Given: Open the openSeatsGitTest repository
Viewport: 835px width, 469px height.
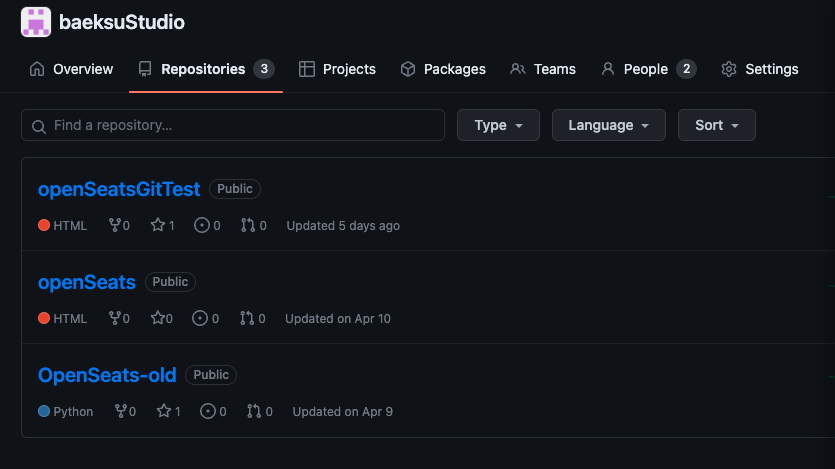Looking at the screenshot, I should pyautogui.click(x=119, y=189).
